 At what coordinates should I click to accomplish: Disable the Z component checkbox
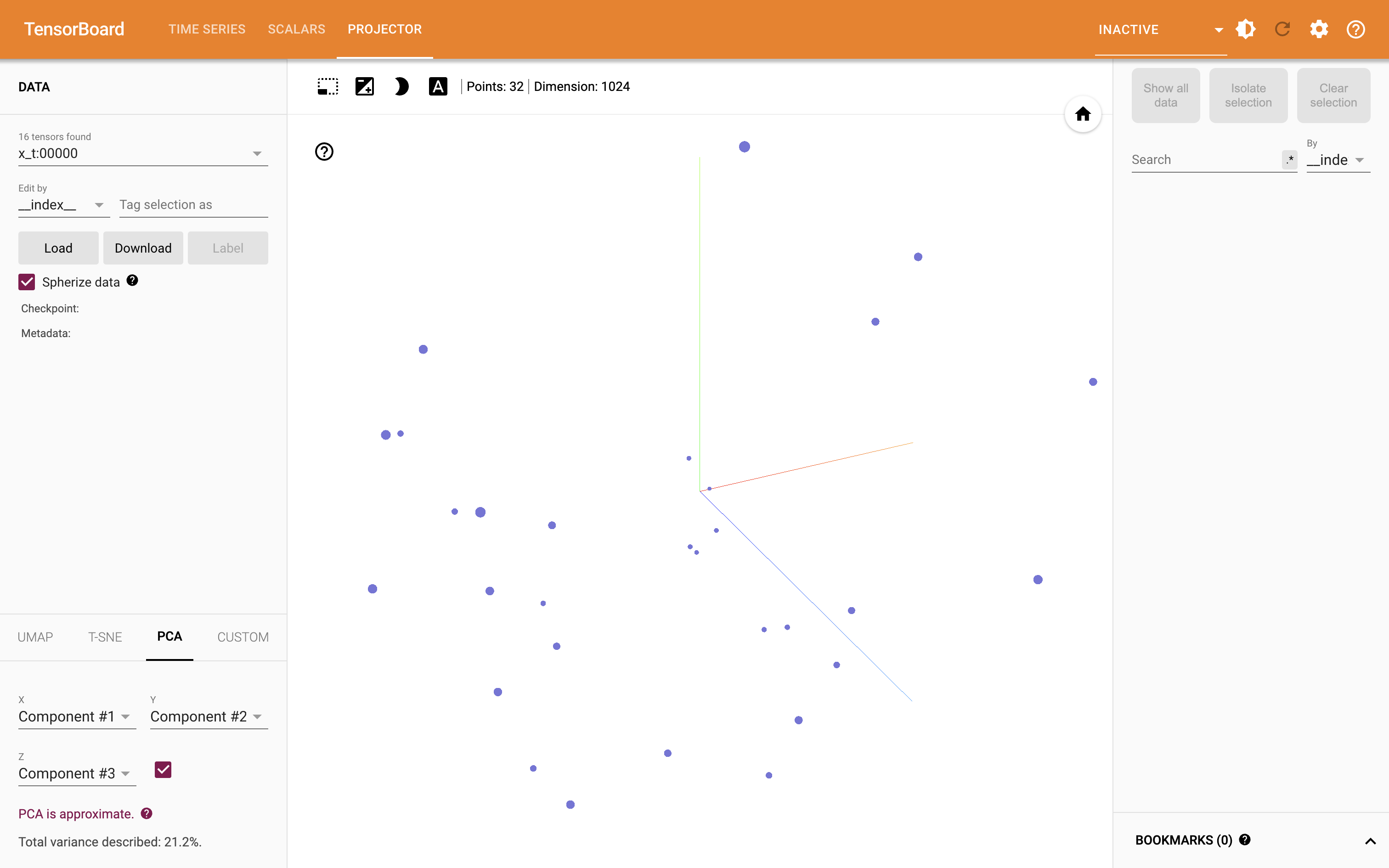tap(163, 770)
